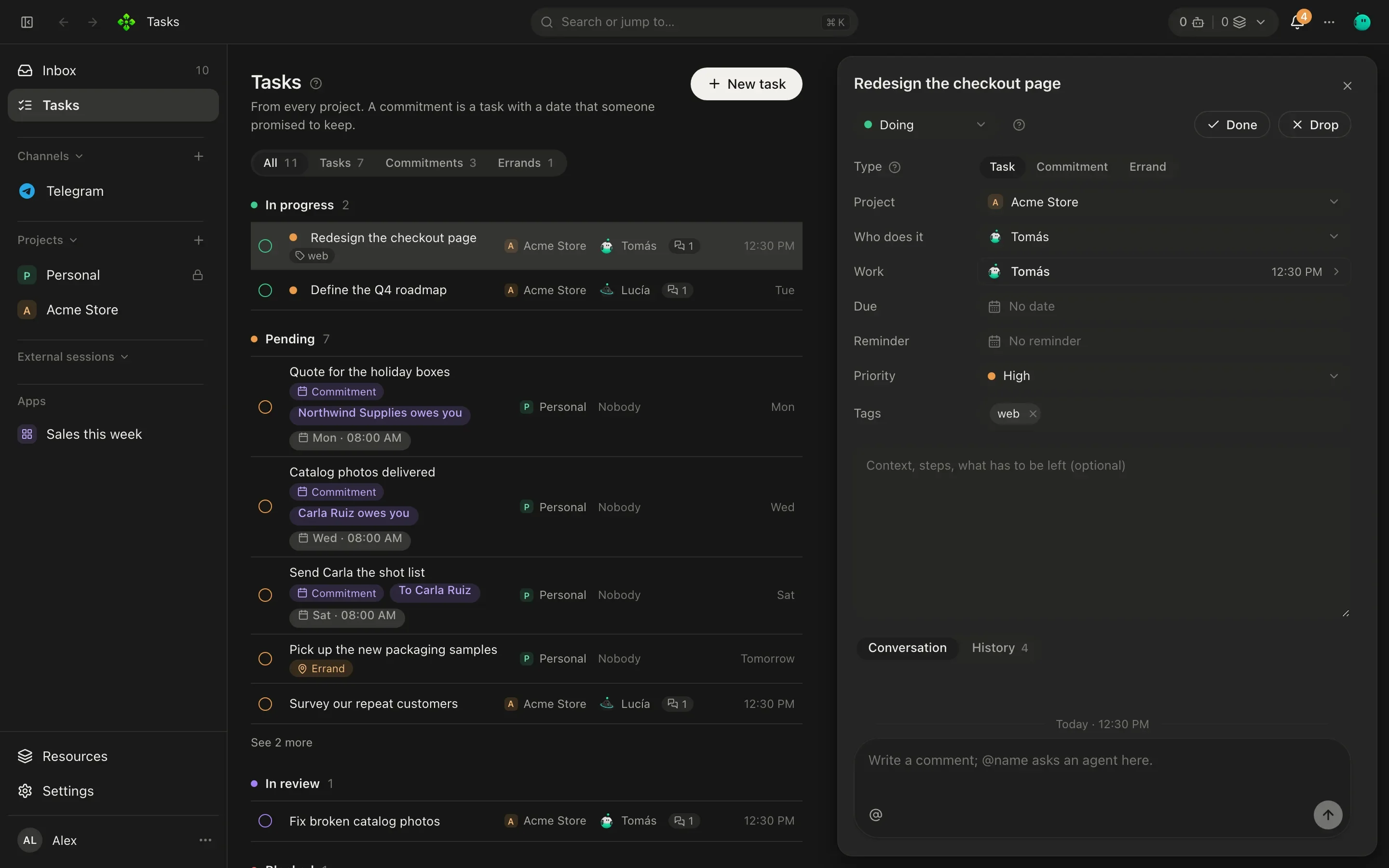1389x868 pixels.
Task: Mark Define the Q4 roadmap complete circle
Action: tap(265, 290)
